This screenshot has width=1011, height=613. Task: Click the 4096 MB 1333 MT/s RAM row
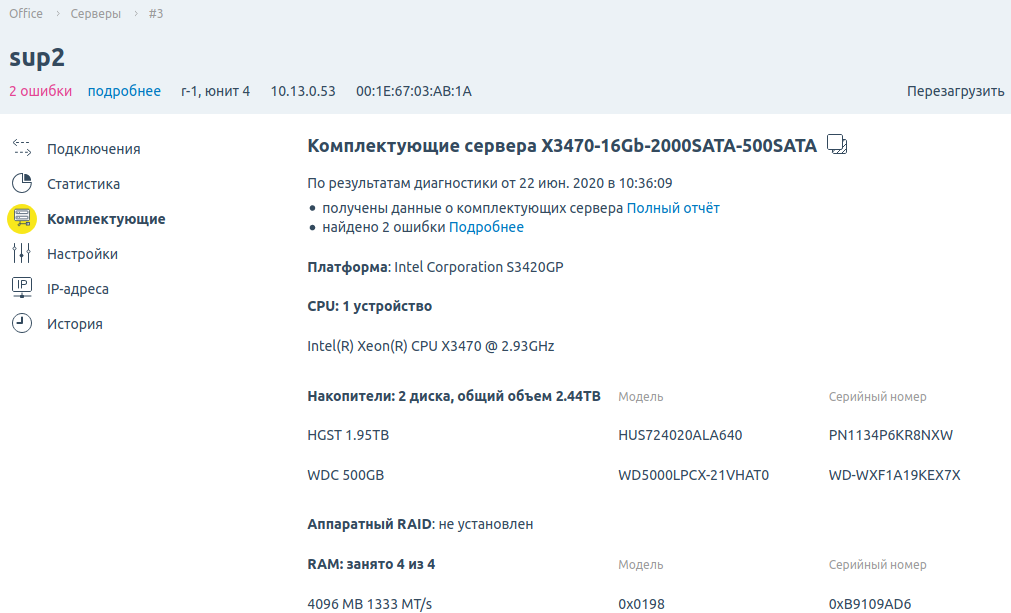point(369,604)
